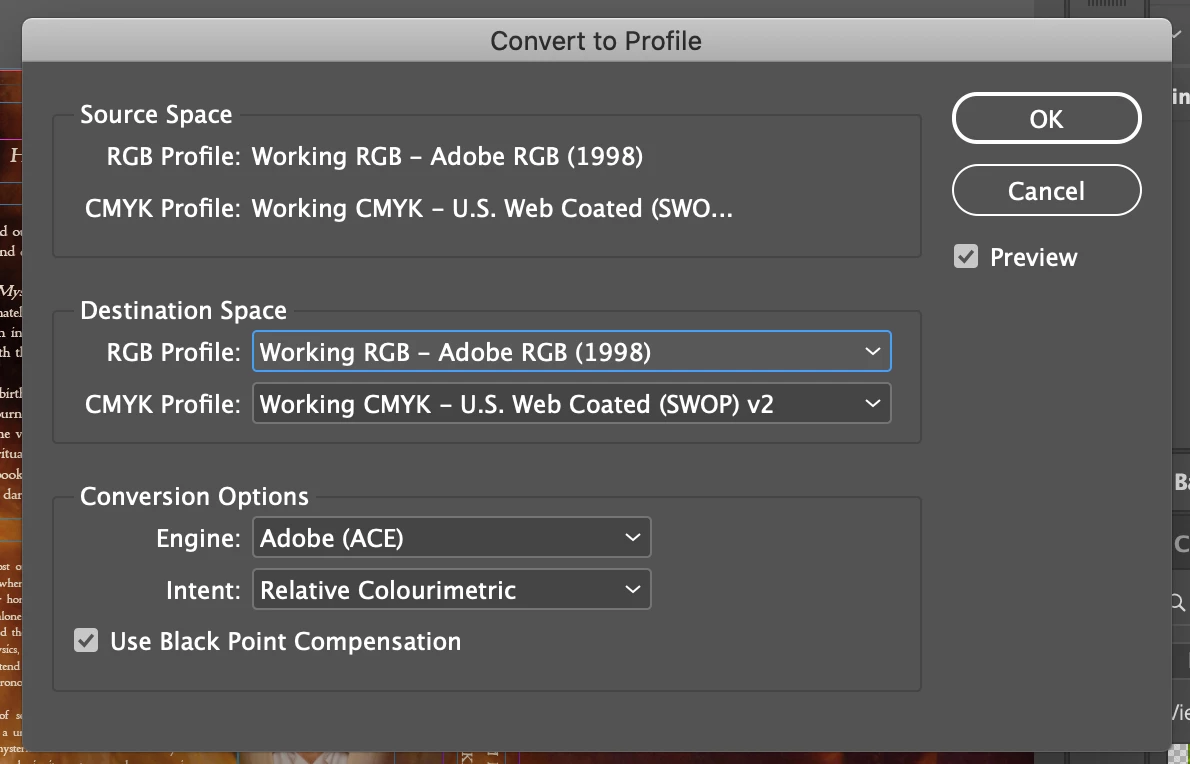Click the Convert to Profile title bar
Image resolution: width=1190 pixels, height=764 pixels.
[596, 41]
